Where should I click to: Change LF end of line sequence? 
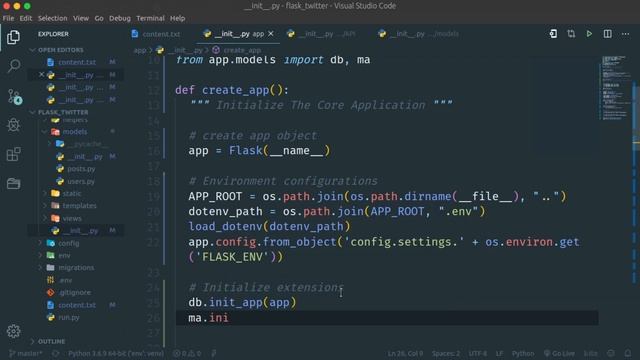[499, 353]
